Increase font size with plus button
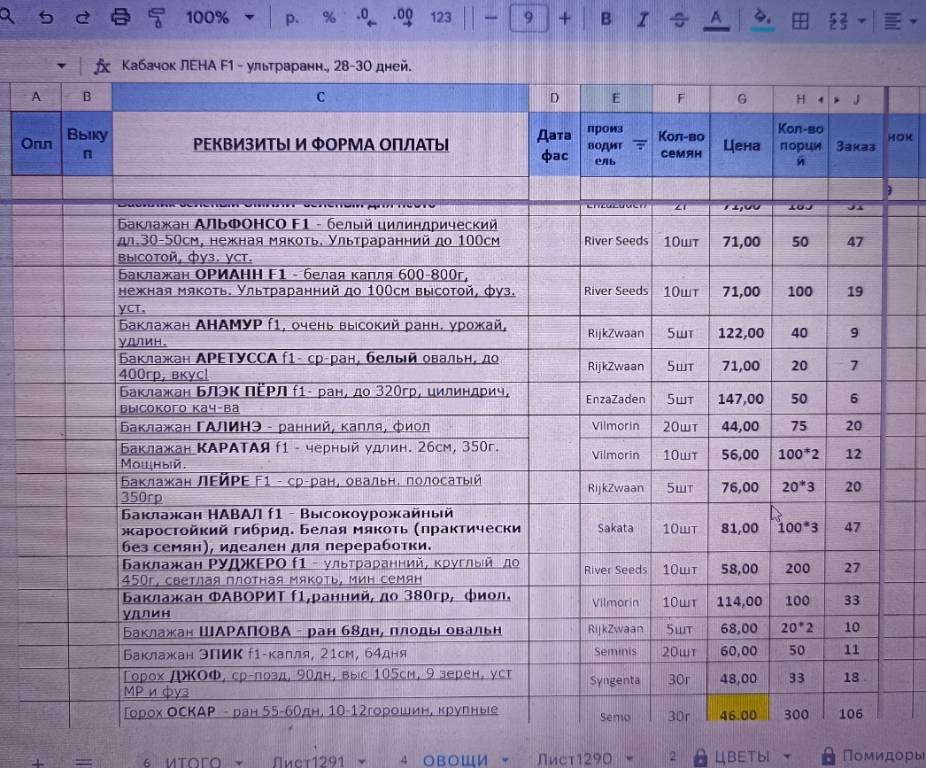 (x=565, y=18)
